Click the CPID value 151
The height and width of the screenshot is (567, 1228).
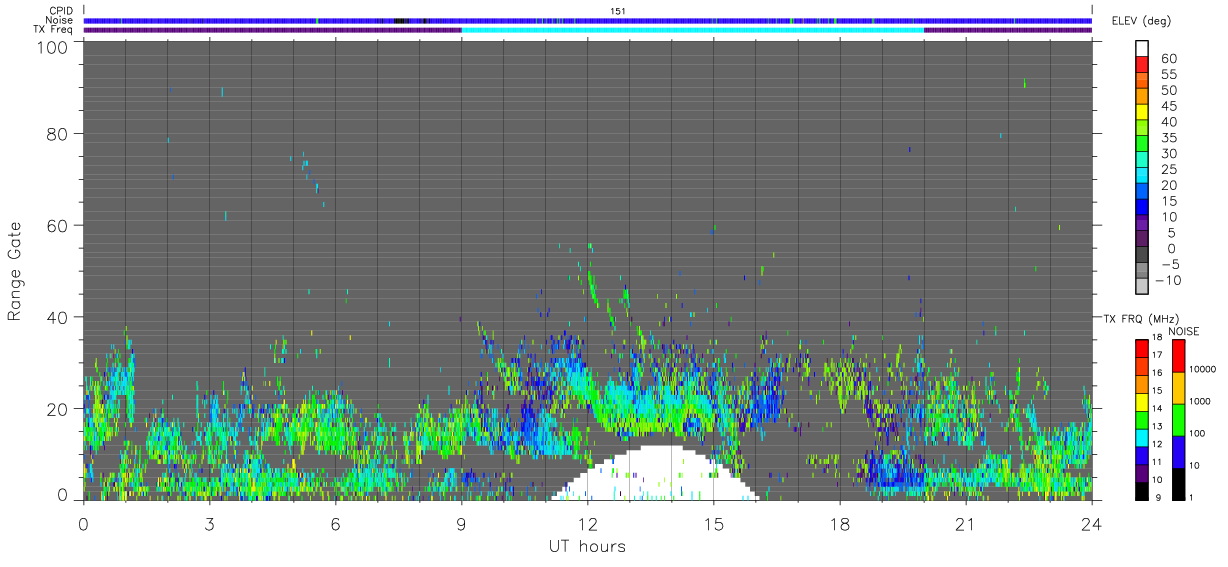(x=617, y=11)
